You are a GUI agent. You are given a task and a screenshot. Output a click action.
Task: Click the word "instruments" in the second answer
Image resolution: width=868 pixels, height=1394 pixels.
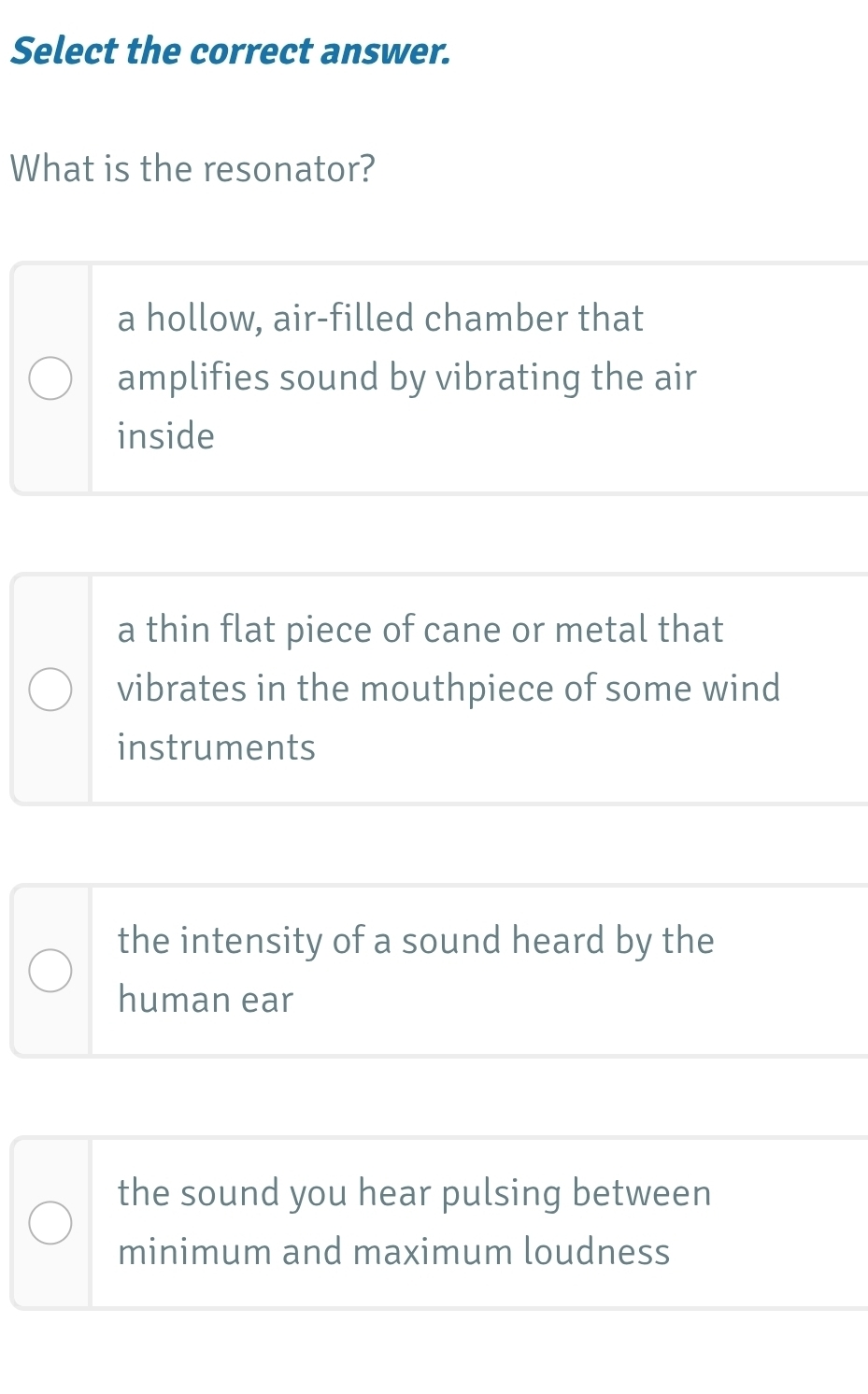(x=217, y=747)
